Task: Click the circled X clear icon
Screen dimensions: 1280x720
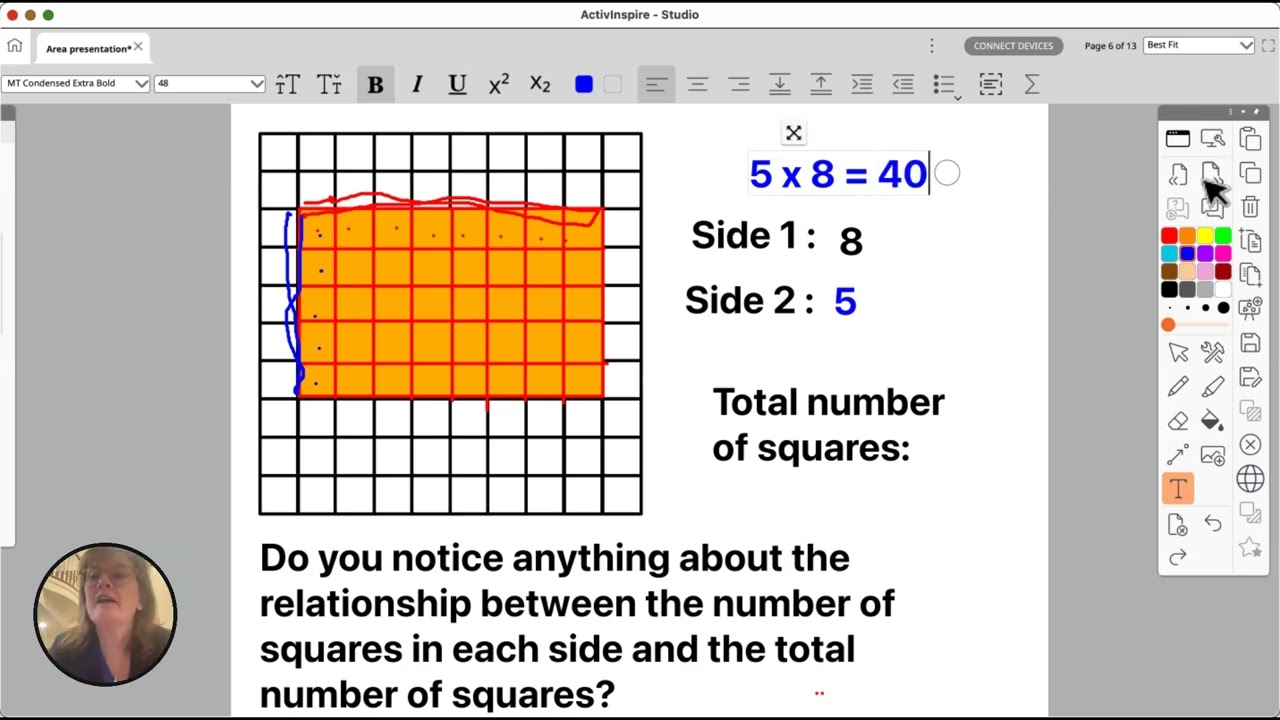Action: 1250,445
